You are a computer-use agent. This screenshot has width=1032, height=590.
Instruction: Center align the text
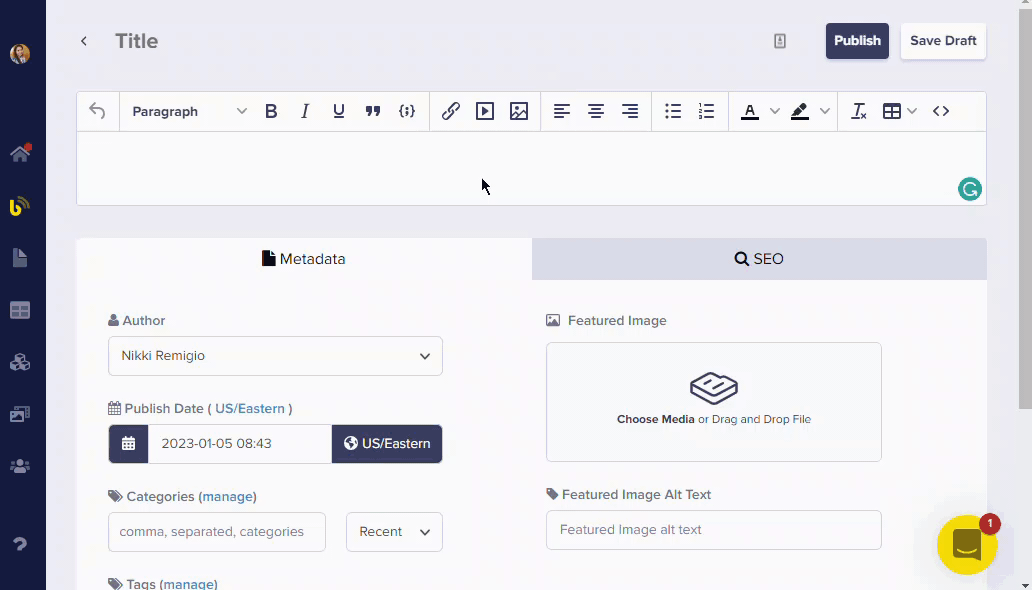tap(596, 111)
